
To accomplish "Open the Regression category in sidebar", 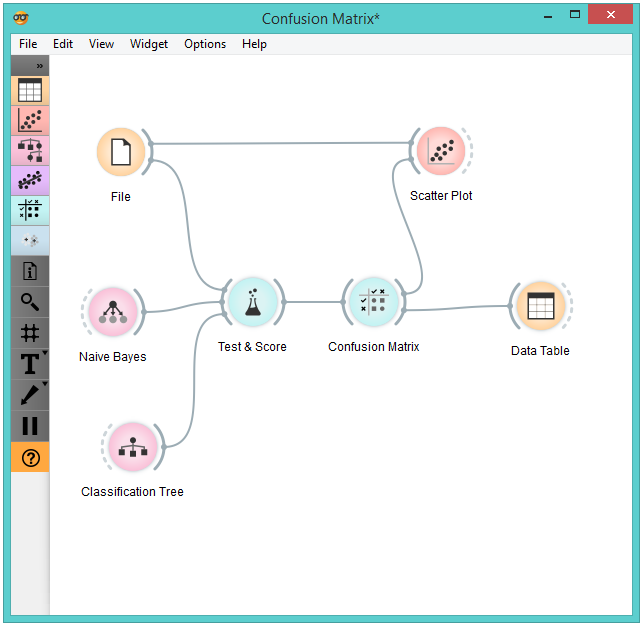I will (30, 180).
